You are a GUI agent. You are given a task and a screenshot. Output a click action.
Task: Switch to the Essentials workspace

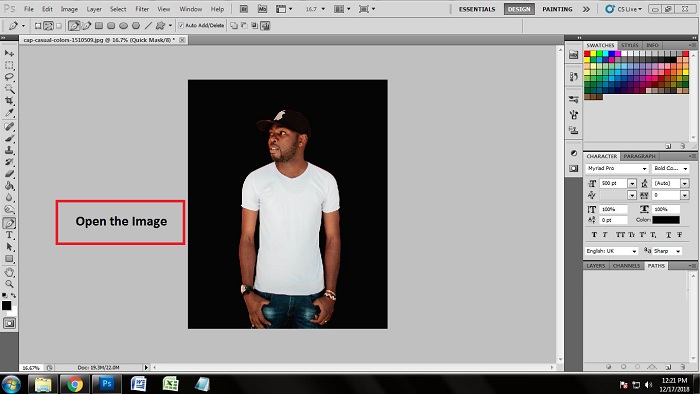pos(477,9)
